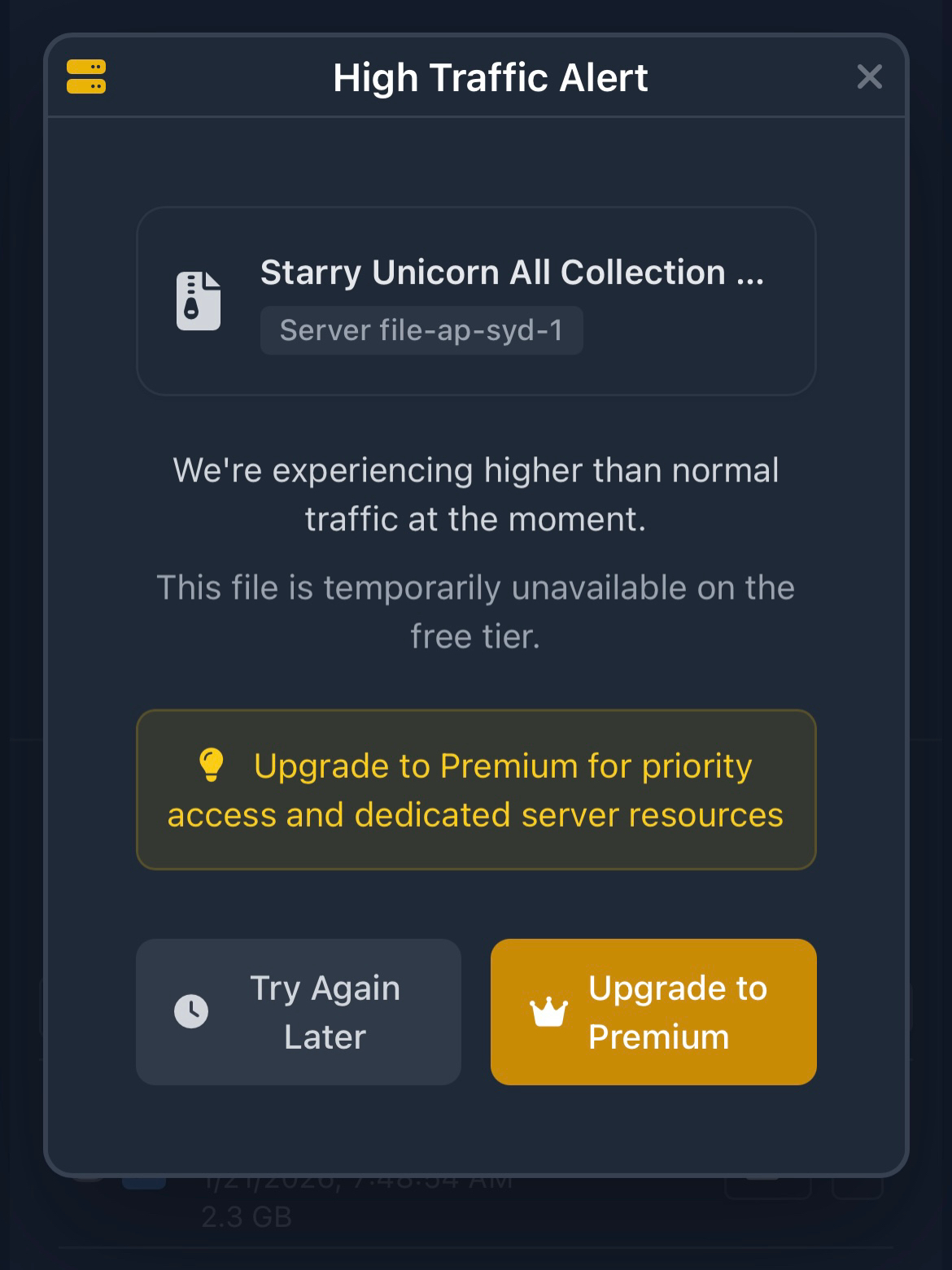Close the High Traffic Alert dialog
Image resolution: width=952 pixels, height=1270 pixels.
[869, 77]
